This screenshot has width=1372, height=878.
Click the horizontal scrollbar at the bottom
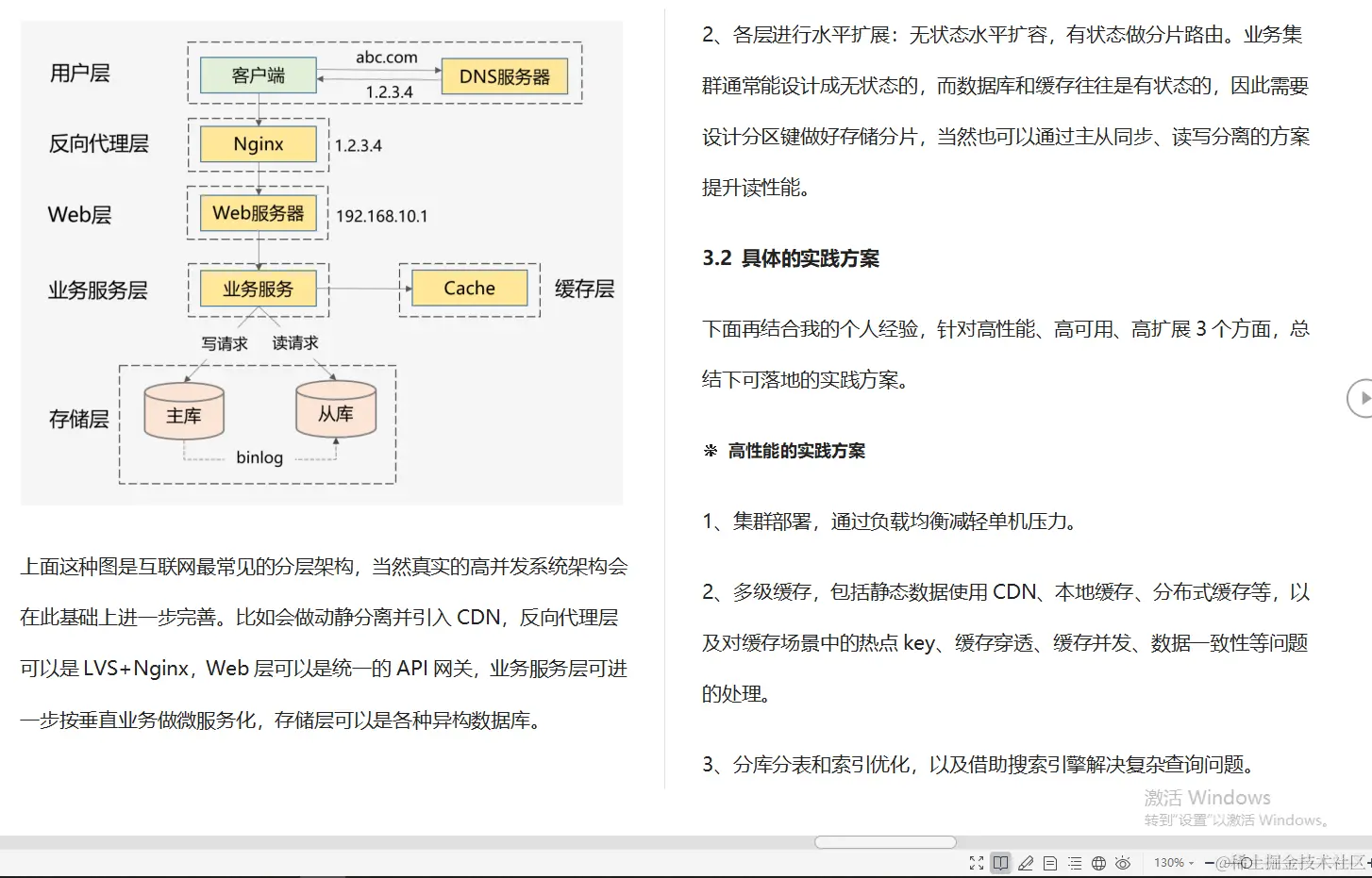[x=887, y=842]
